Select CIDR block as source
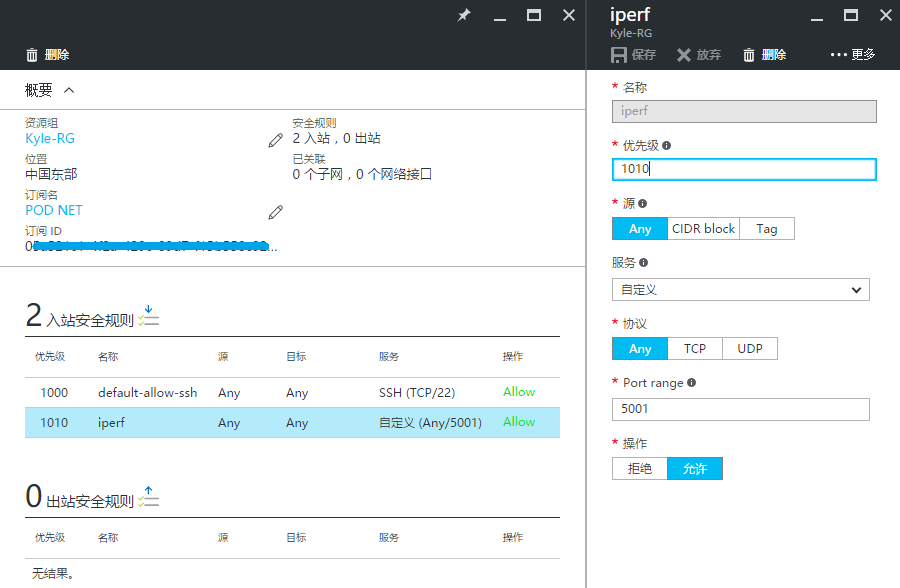900x588 pixels. [703, 229]
